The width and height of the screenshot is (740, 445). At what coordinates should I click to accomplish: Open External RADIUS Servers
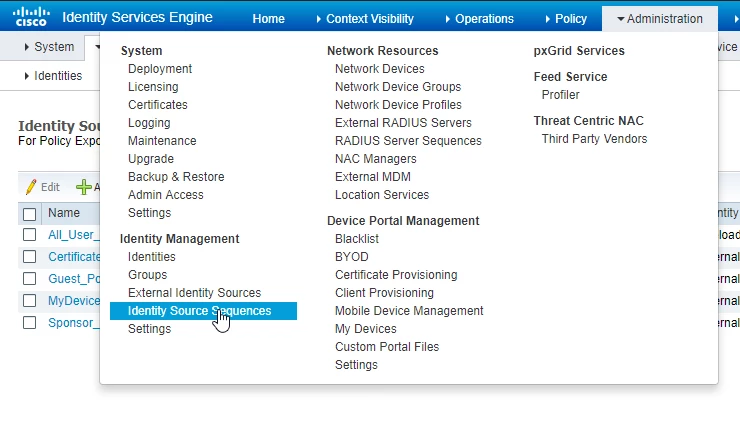click(x=404, y=123)
